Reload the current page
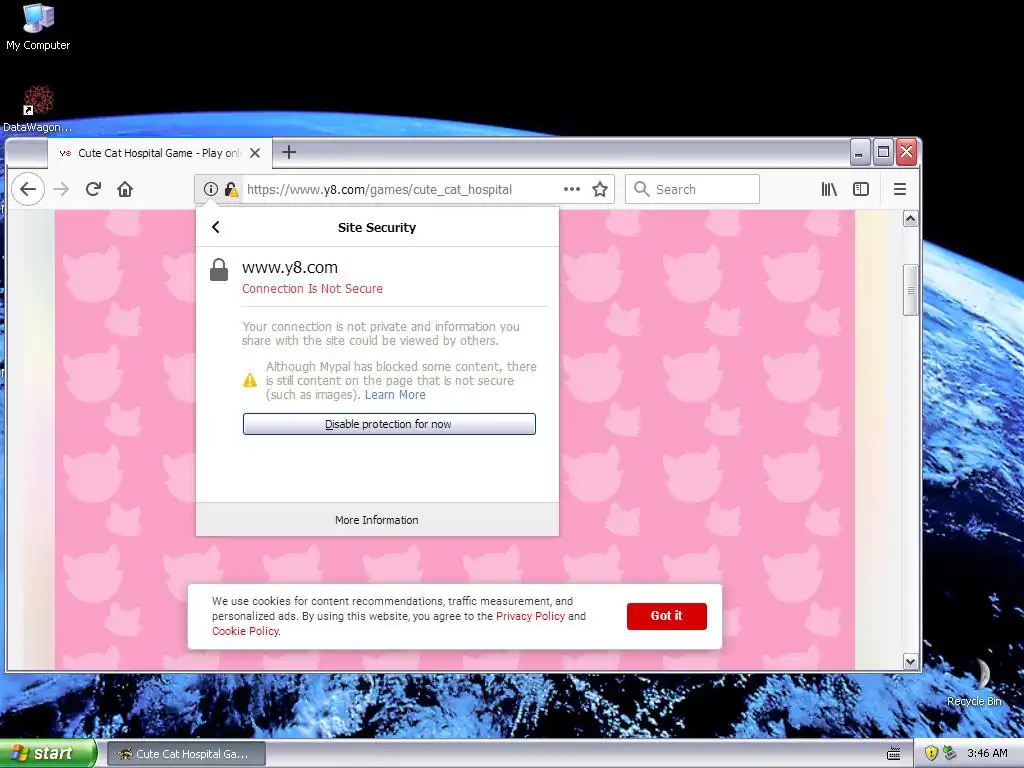Image resolution: width=1024 pixels, height=768 pixels. 93,189
